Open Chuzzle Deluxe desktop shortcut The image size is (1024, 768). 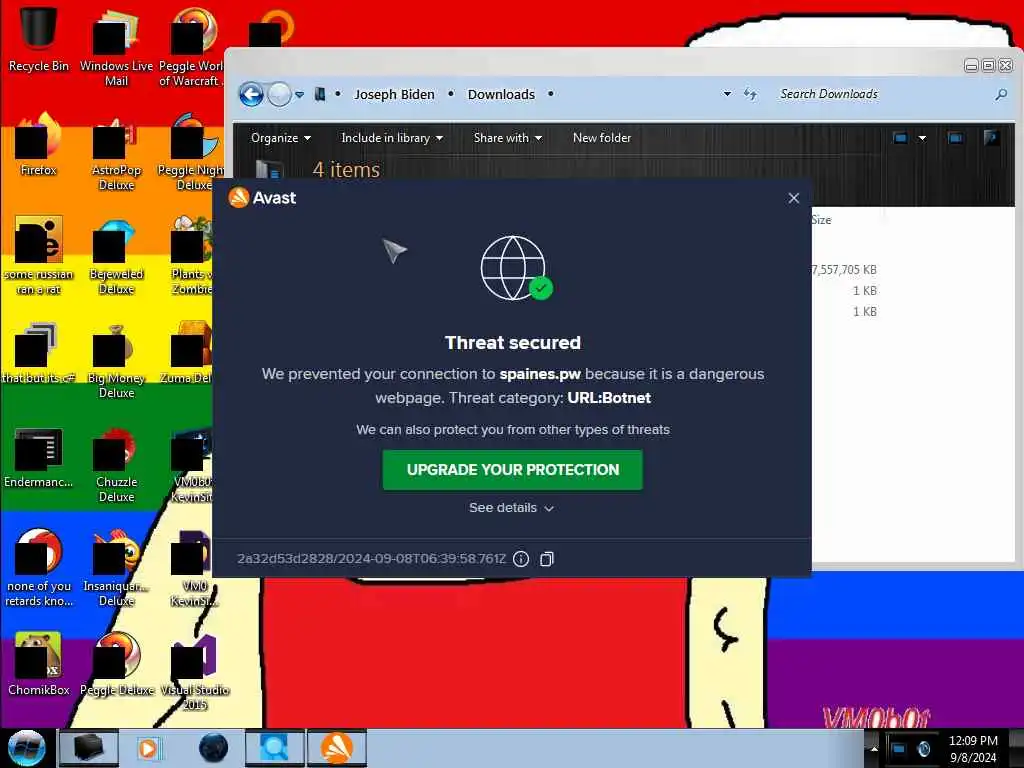pos(116,464)
